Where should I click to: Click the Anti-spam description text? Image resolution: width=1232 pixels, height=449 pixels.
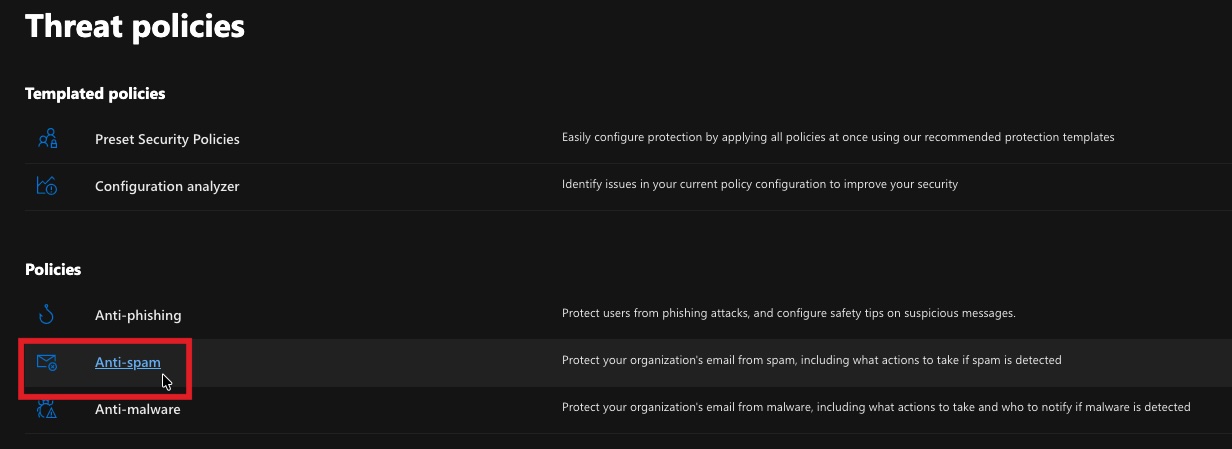[x=811, y=360]
